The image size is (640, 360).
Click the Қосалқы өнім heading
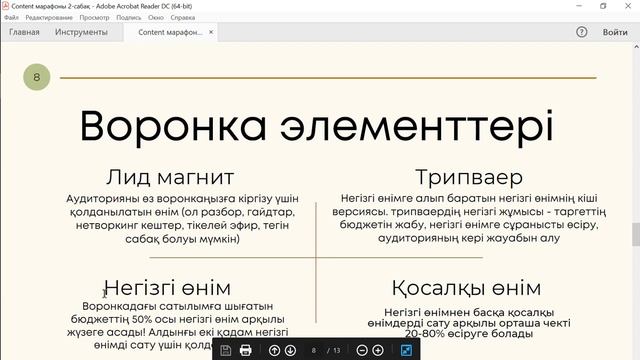467,288
